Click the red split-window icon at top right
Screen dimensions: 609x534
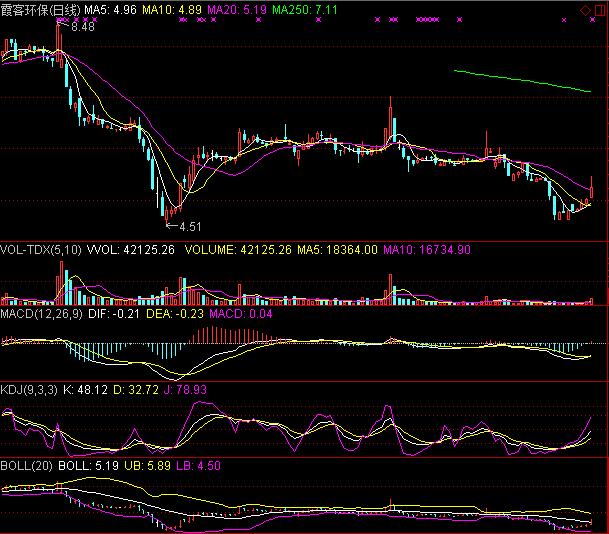click(600, 10)
